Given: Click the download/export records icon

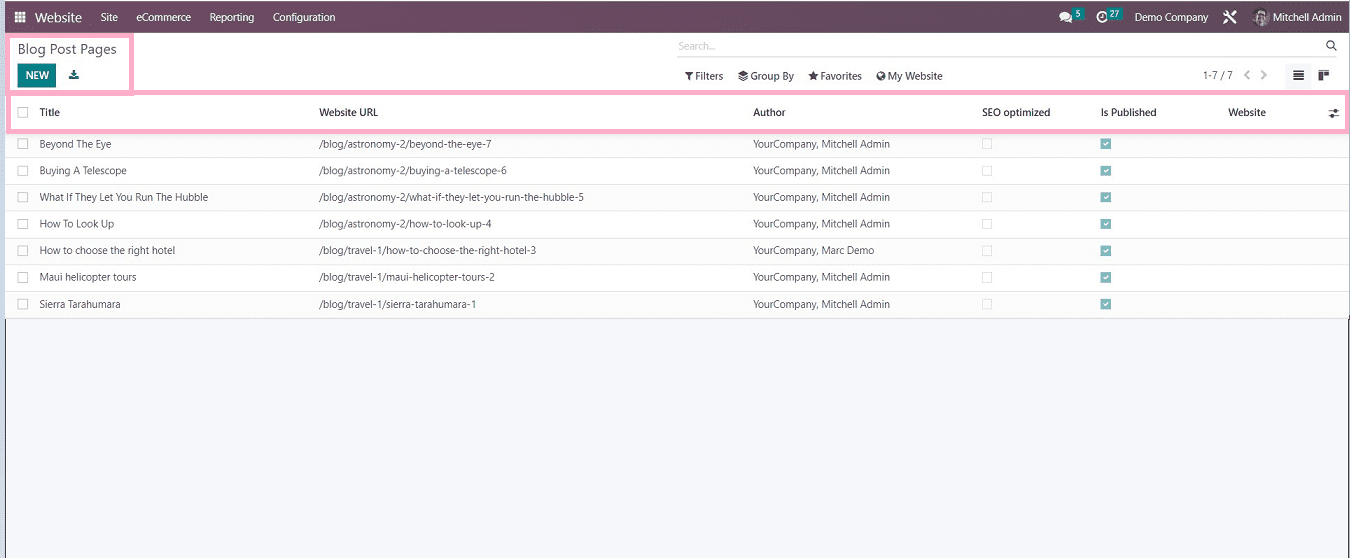Looking at the screenshot, I should click(74, 75).
